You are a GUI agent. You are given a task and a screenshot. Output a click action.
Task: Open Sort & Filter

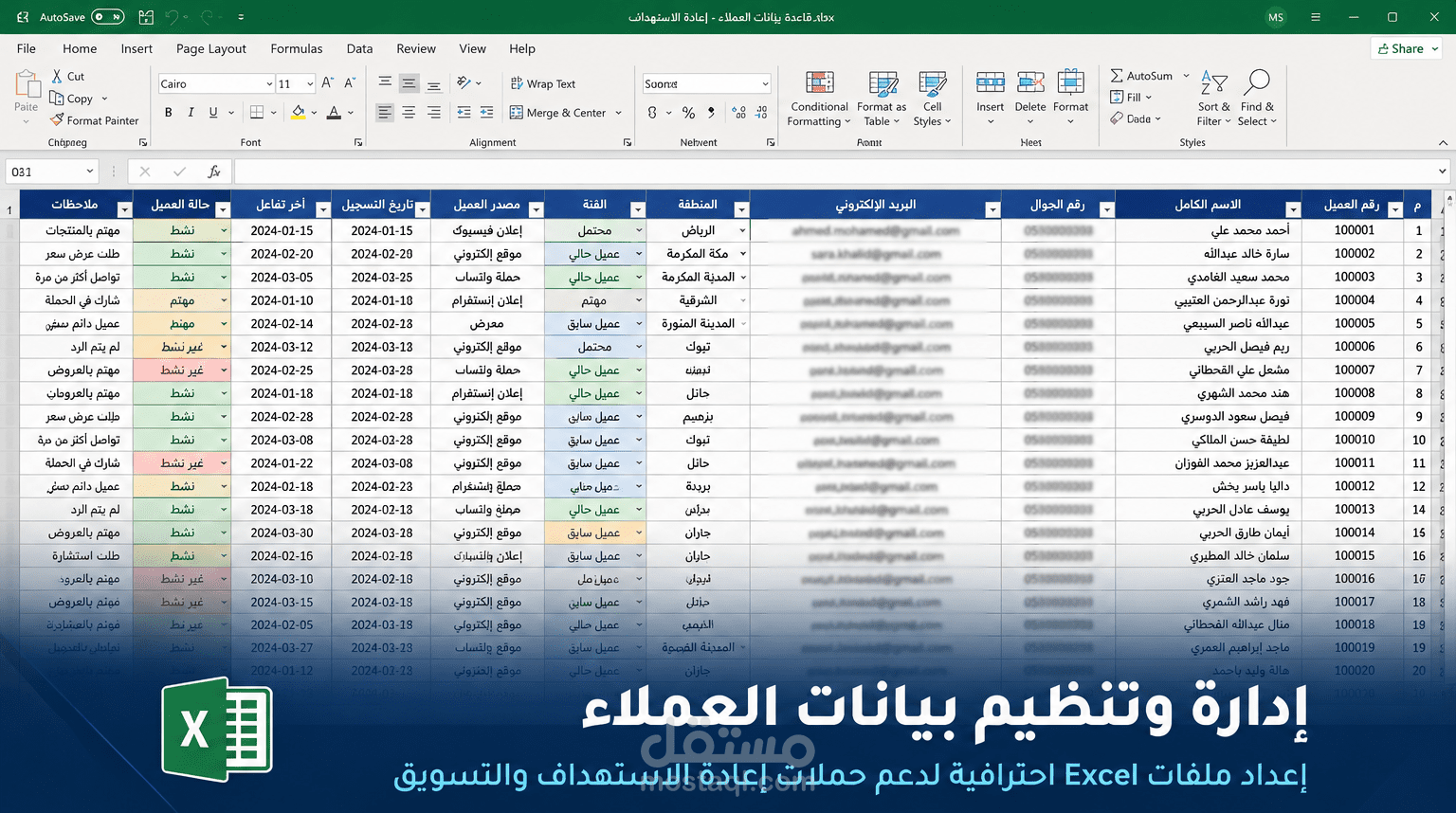click(x=1213, y=99)
